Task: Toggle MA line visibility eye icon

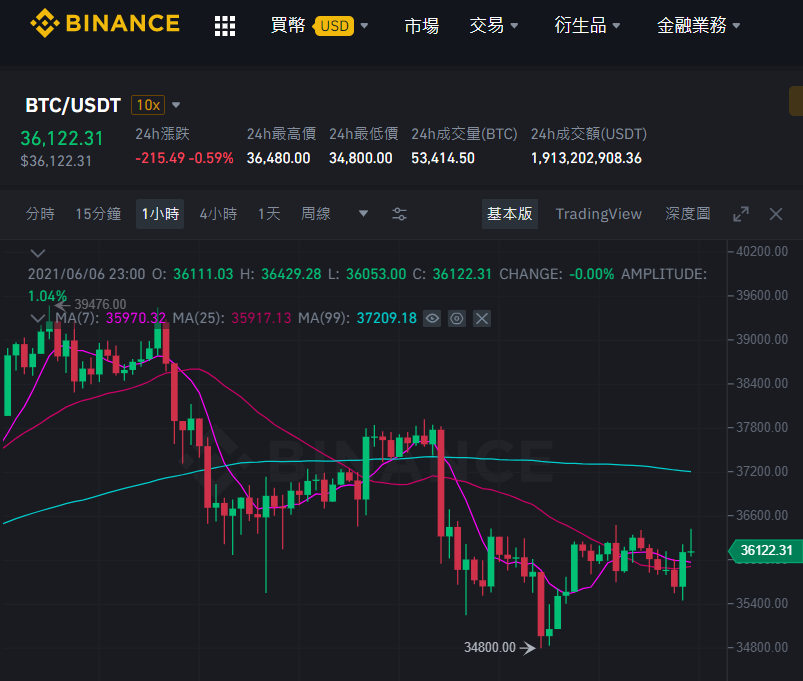Action: tap(432, 318)
